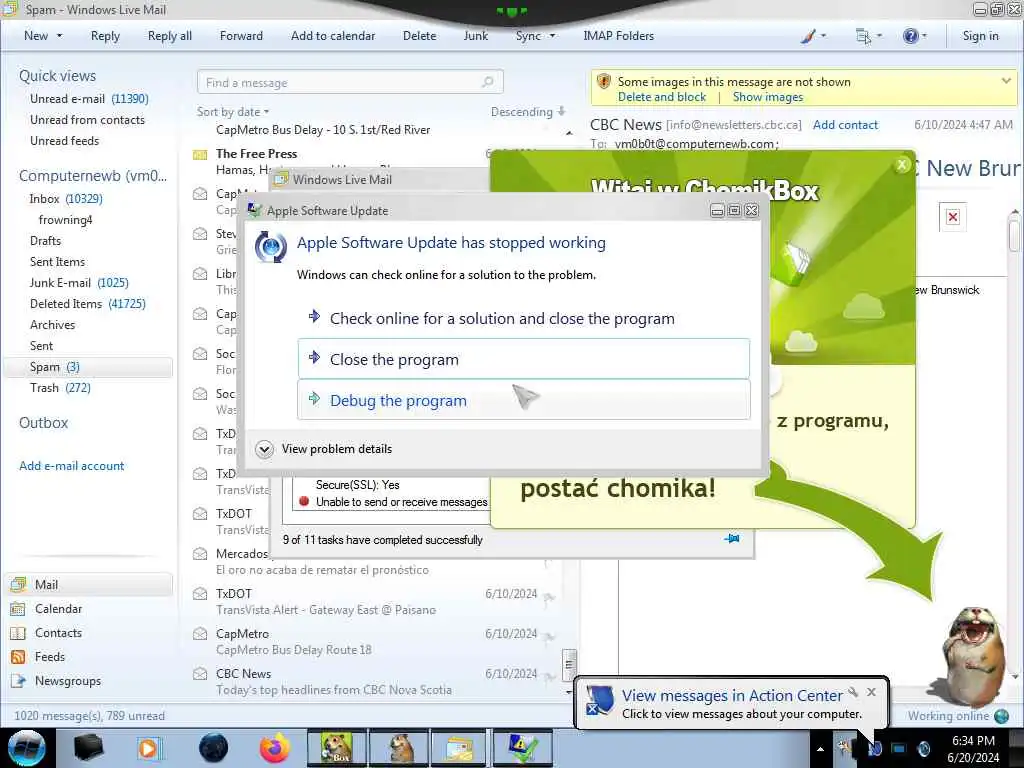The image size is (1024, 768).
Task: Dismiss the Action Center balloon
Action: click(x=871, y=692)
